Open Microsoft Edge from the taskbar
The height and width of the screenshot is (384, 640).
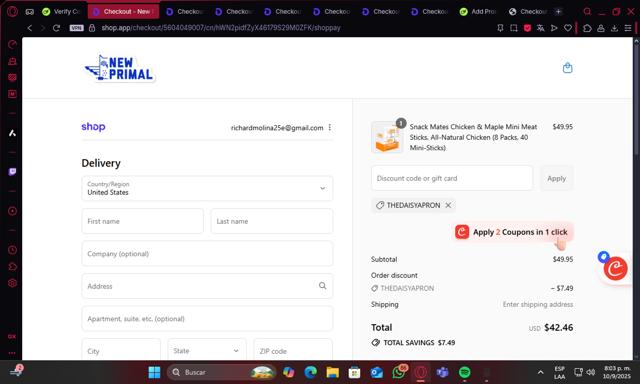(x=311, y=372)
